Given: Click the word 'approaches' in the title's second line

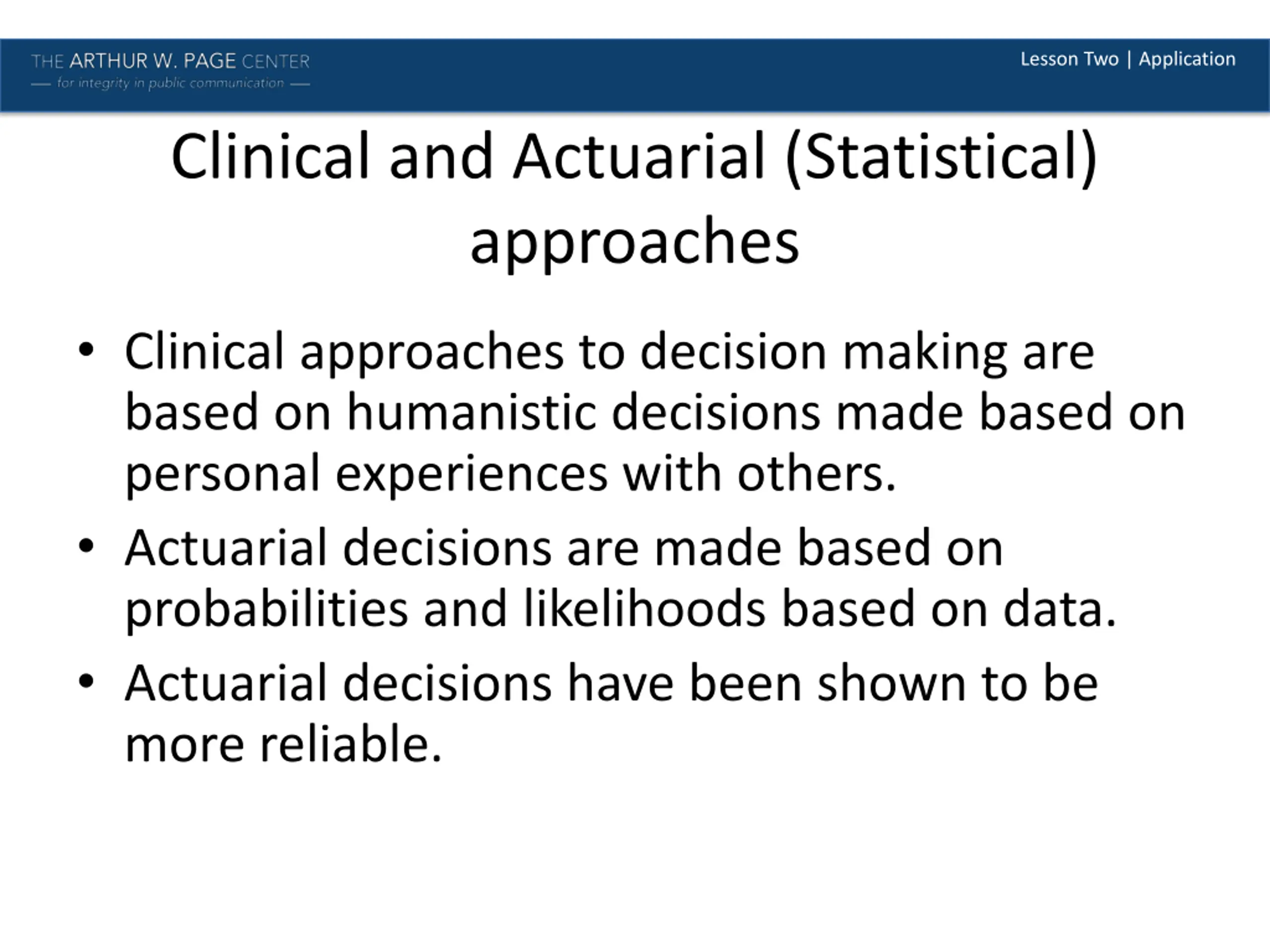Looking at the screenshot, I should point(635,244).
